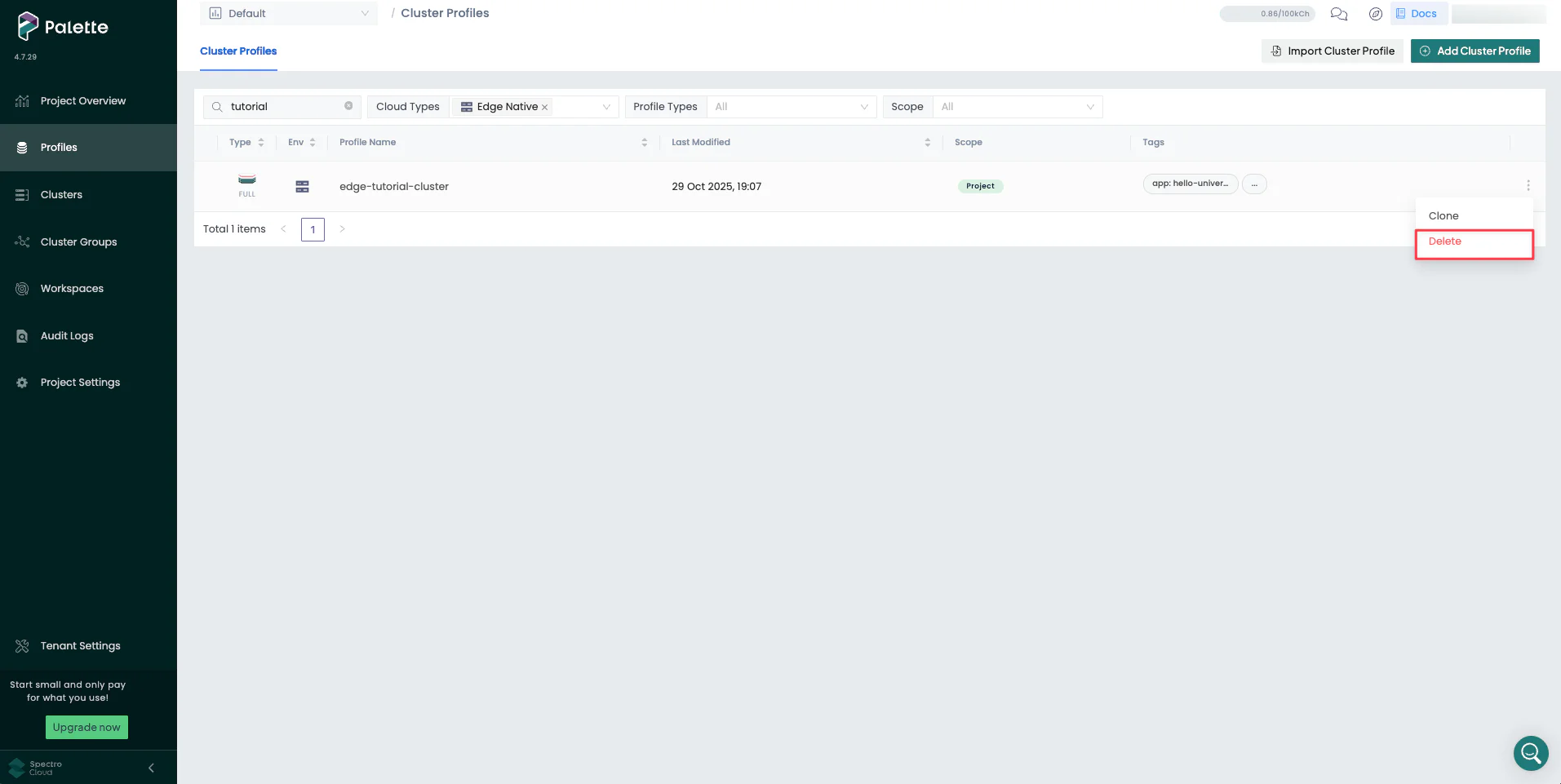1561x784 pixels.
Task: Select Clusters from the left sidebar
Action: pos(60,194)
